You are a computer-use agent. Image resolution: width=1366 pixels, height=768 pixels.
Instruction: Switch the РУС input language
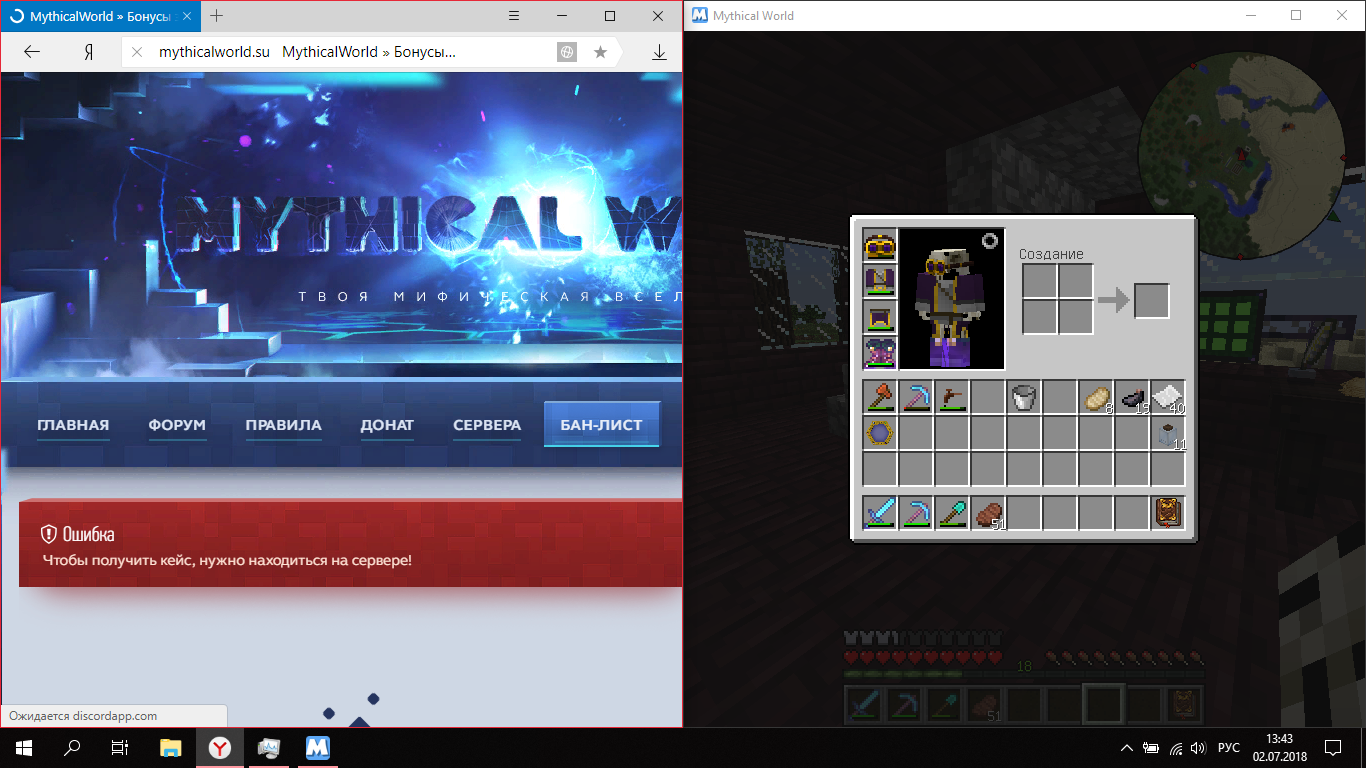click(1229, 748)
